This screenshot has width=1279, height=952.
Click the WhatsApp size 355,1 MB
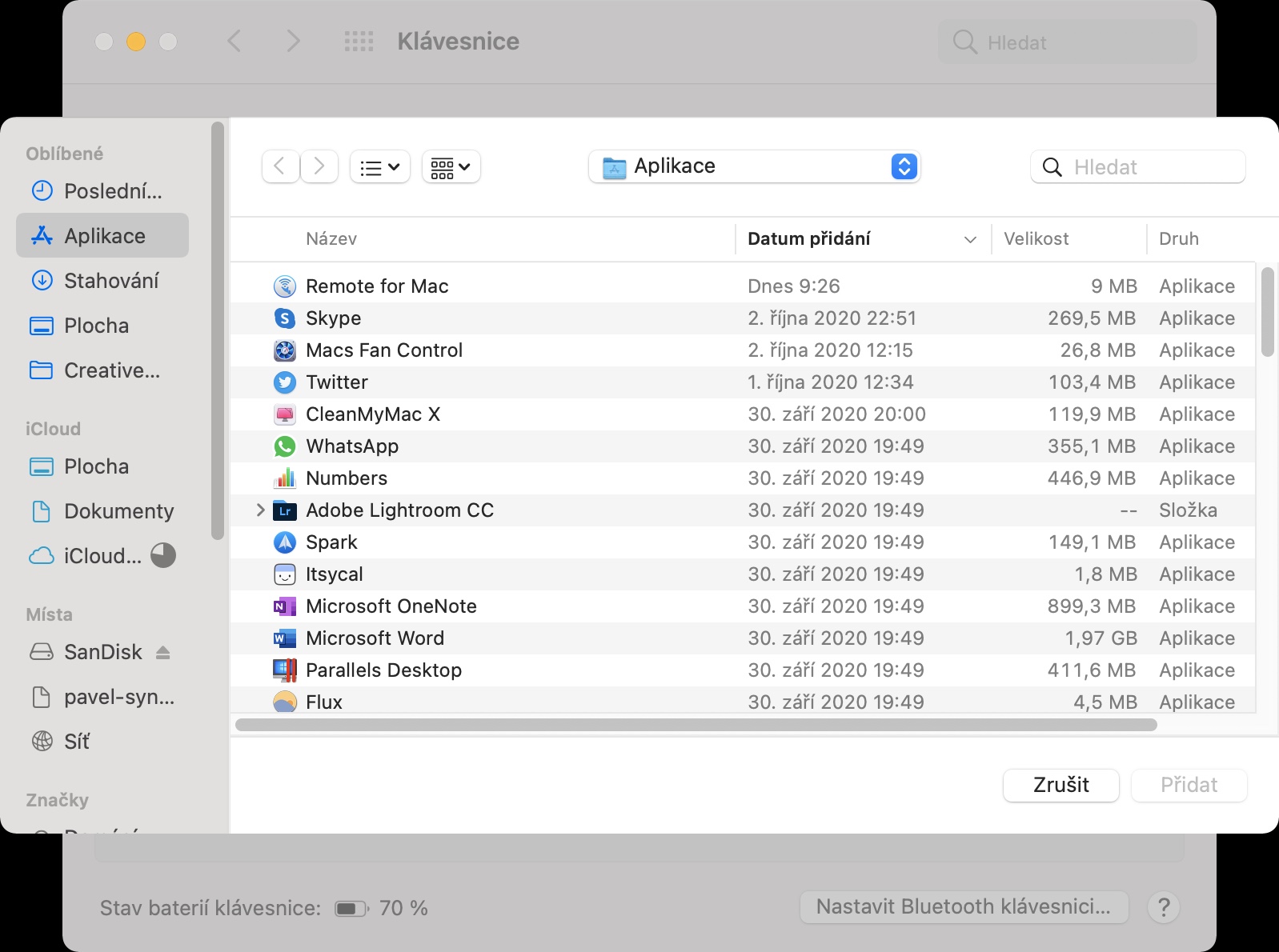[1092, 446]
